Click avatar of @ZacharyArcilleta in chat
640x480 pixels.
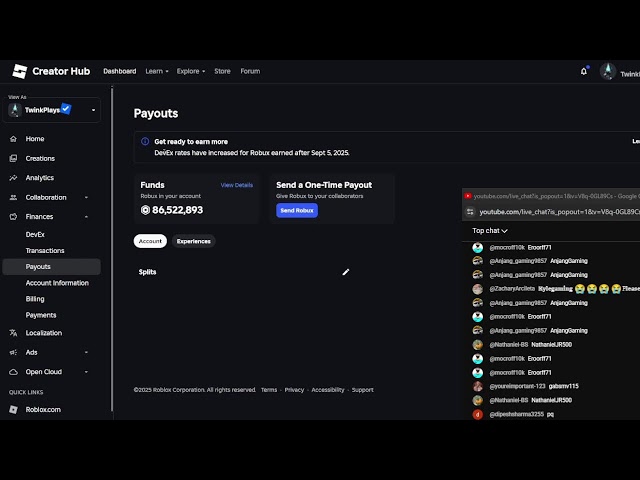click(478, 289)
